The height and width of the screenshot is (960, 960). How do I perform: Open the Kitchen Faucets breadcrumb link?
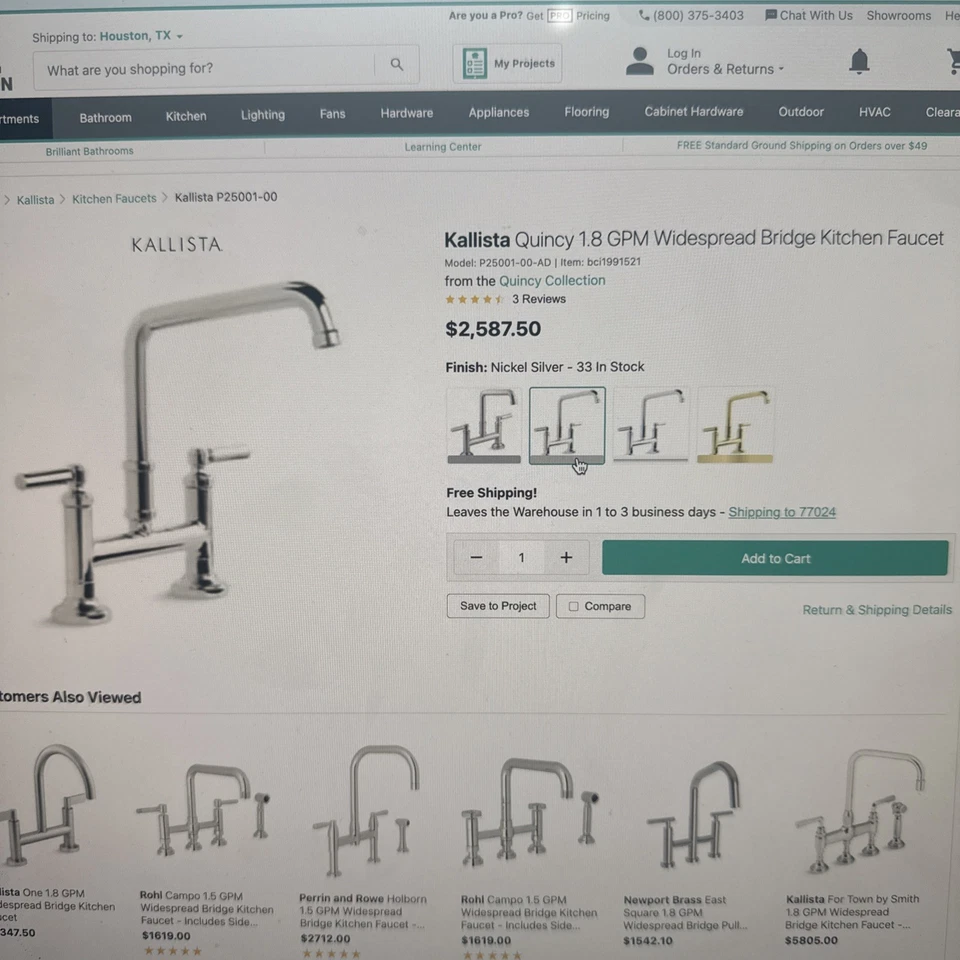(114, 199)
